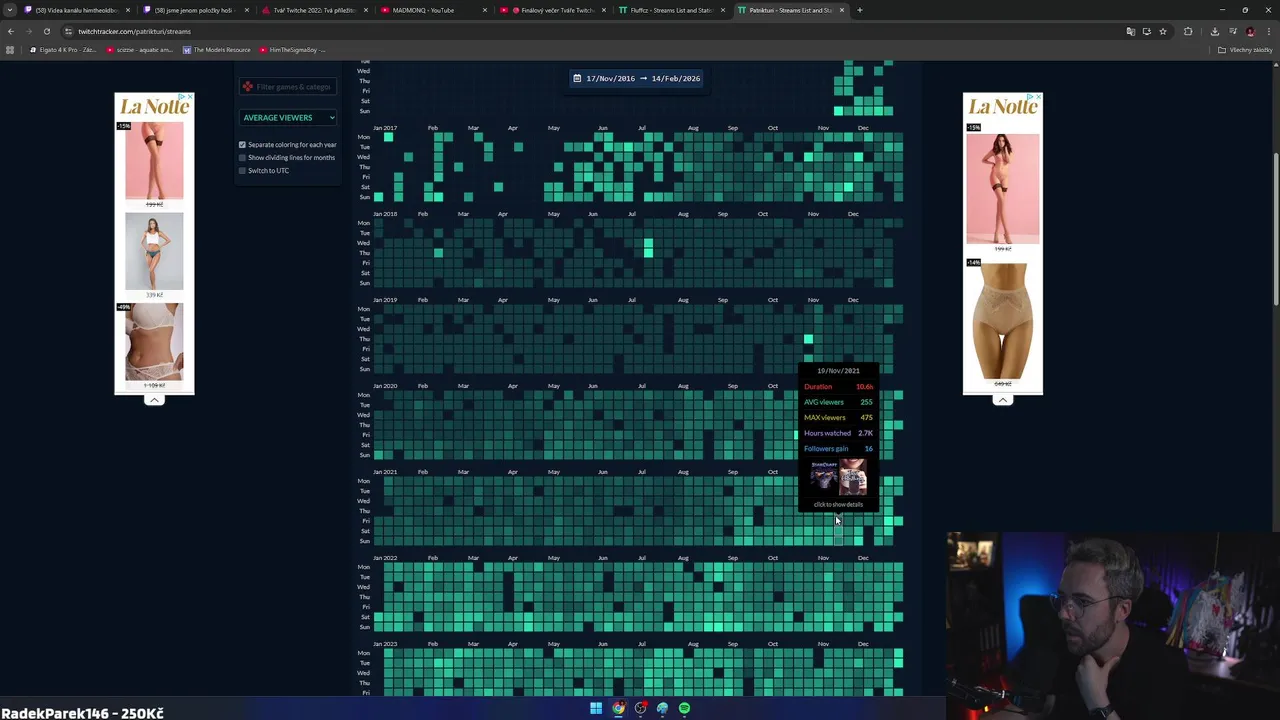This screenshot has width=1280, height=720.
Task: Click the gamepad icon in filter field
Action: pyautogui.click(x=248, y=87)
